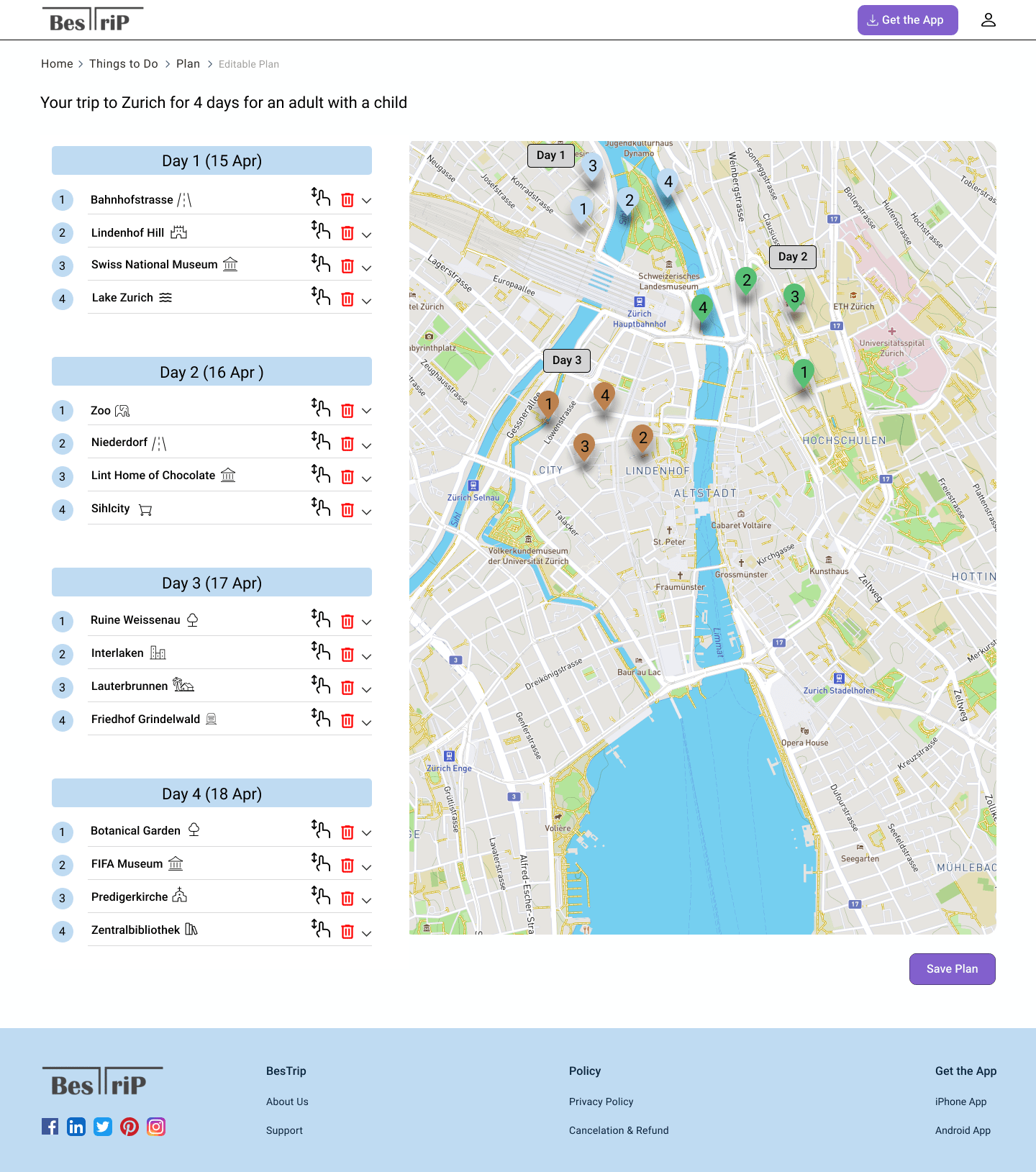Click Lauterbrunnen entry name

coord(129,686)
